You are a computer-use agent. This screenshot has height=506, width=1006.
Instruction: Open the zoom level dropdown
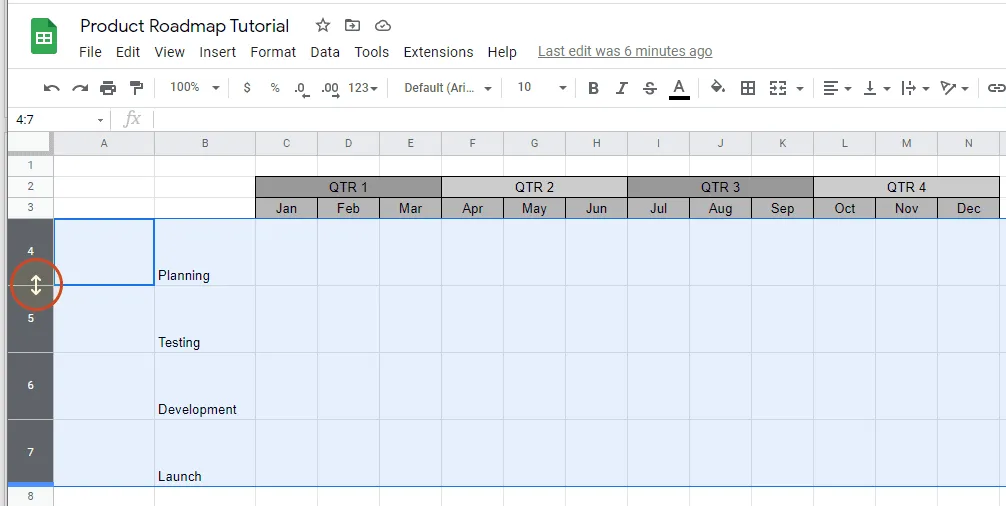pos(194,88)
